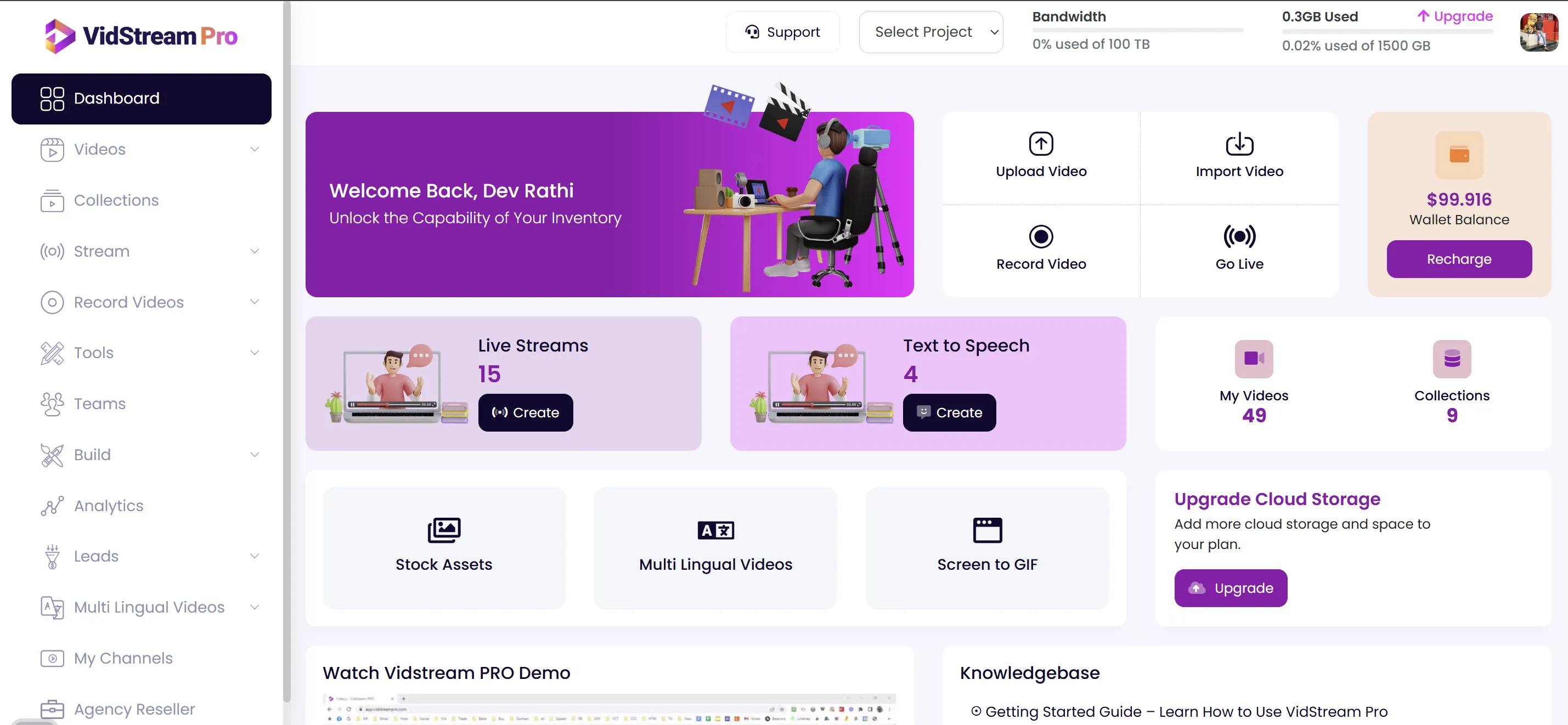Click the Analytics graph icon
1568x725 pixels.
52,506
